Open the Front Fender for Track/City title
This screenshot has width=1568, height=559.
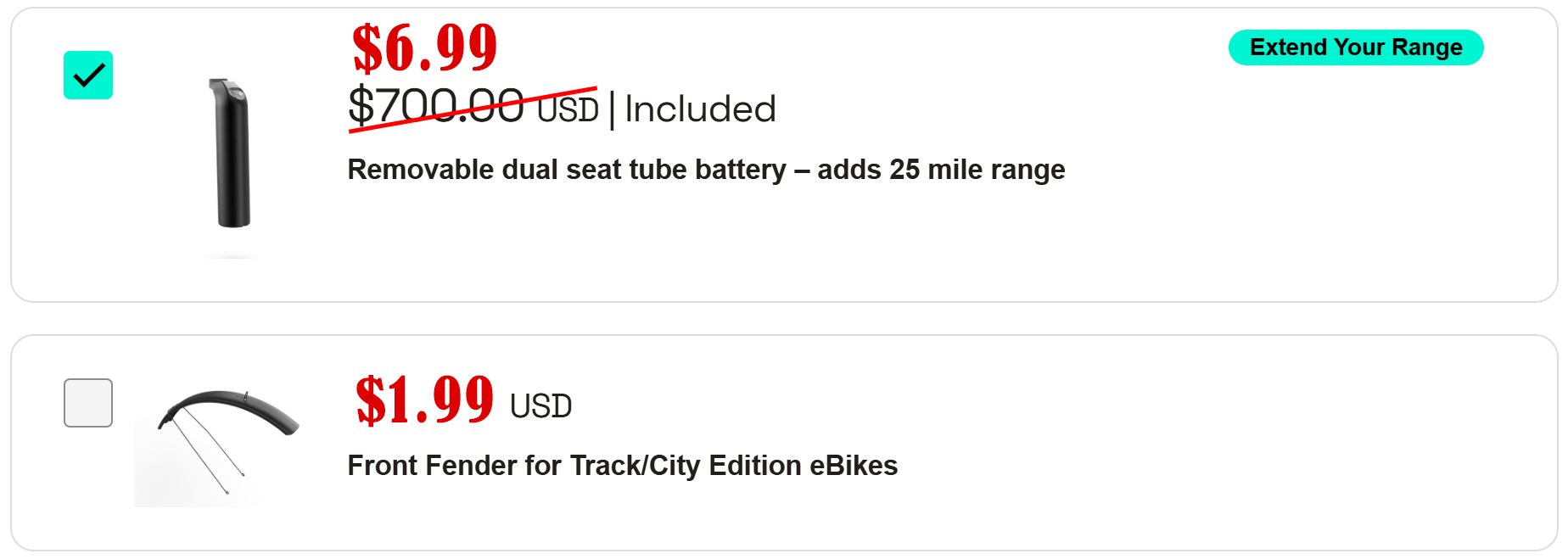[x=622, y=466]
